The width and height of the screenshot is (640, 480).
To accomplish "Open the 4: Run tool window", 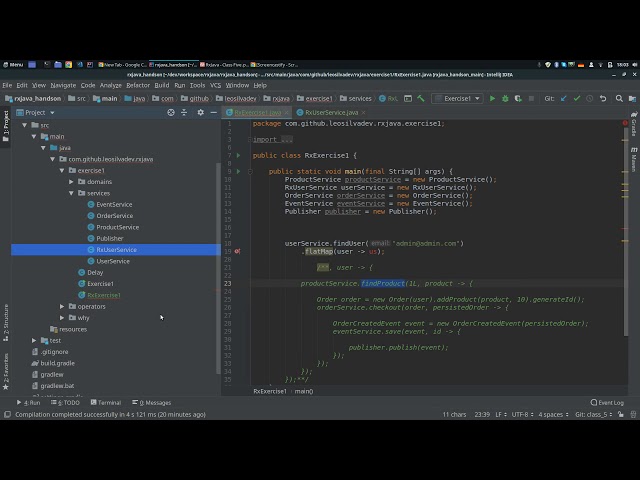I will pyautogui.click(x=28, y=402).
